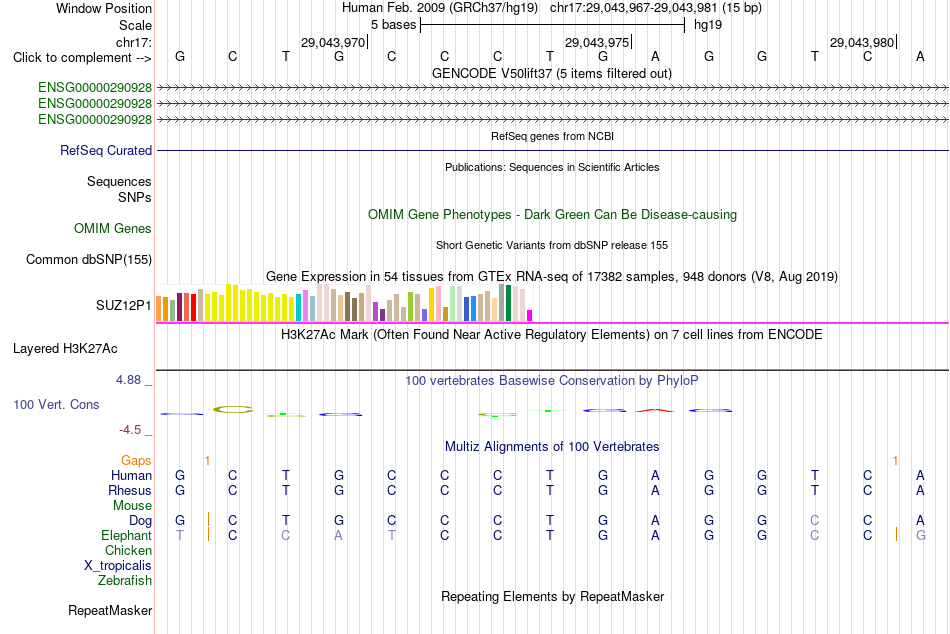
Task: Select the Zebrafish alignment row label
Action: 125,580
